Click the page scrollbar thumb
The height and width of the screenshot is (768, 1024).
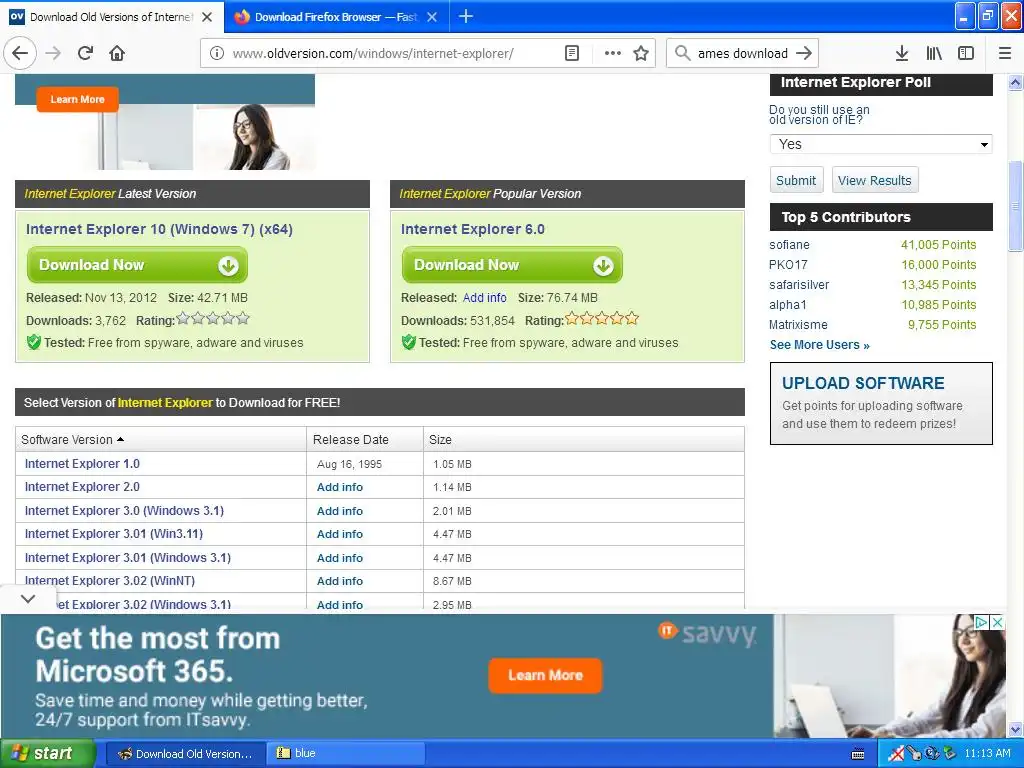coord(1015,206)
